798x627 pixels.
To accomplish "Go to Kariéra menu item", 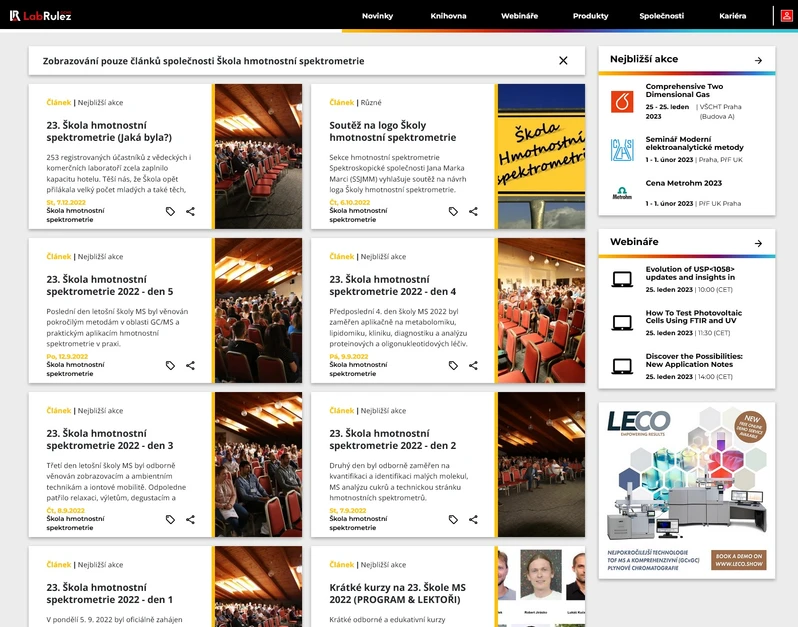I will tap(732, 16).
